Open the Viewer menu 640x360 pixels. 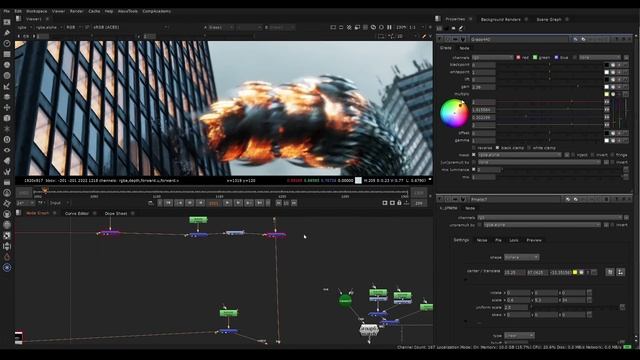pyautogui.click(x=58, y=11)
